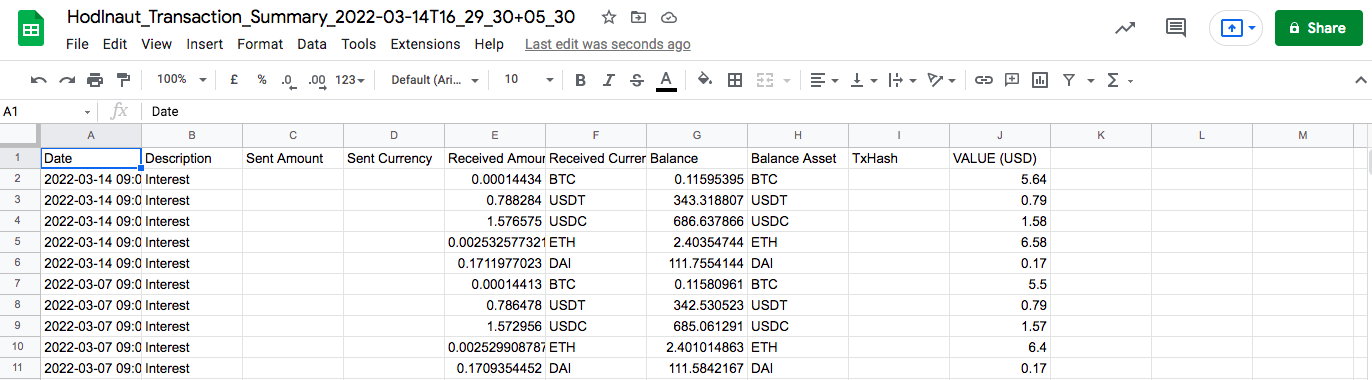
Task: Open vertical align dropdown
Action: (863, 80)
